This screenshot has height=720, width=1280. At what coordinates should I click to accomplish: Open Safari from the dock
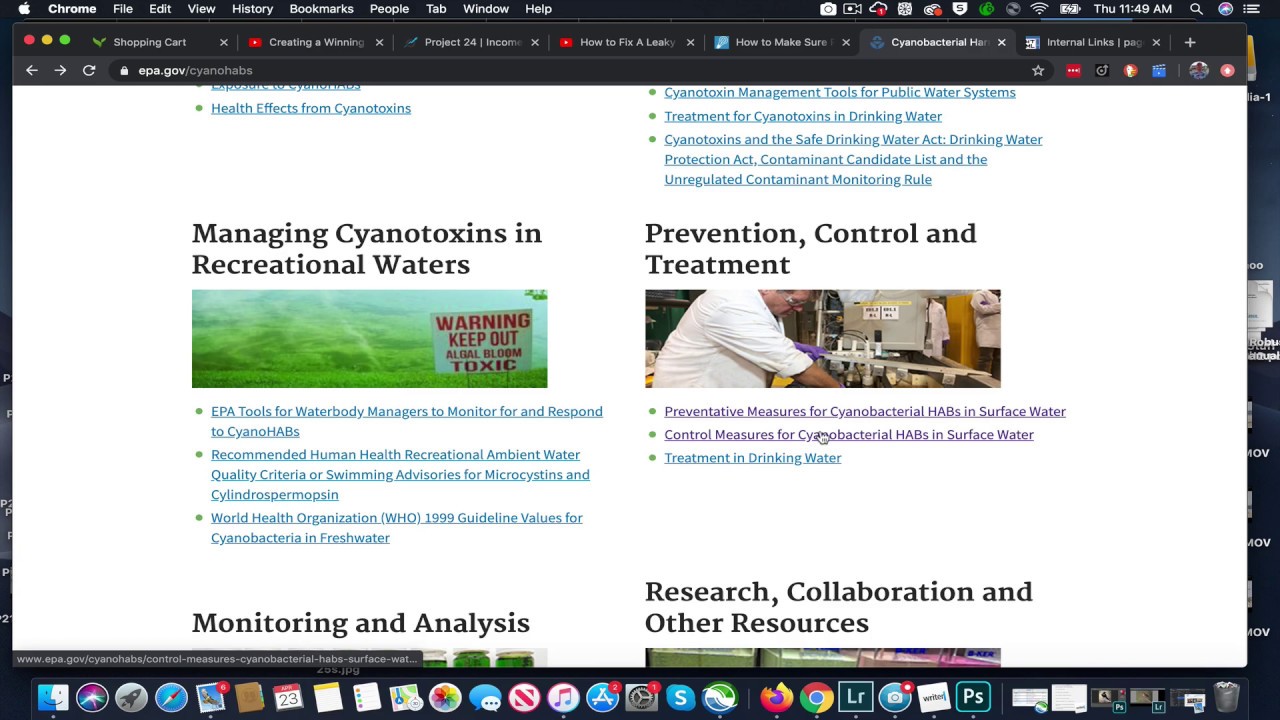point(171,697)
